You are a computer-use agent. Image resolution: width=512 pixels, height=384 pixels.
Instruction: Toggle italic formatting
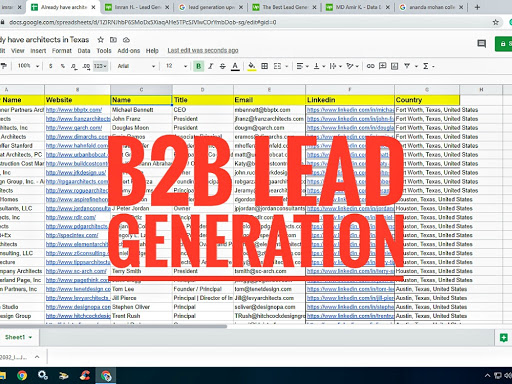coord(211,66)
